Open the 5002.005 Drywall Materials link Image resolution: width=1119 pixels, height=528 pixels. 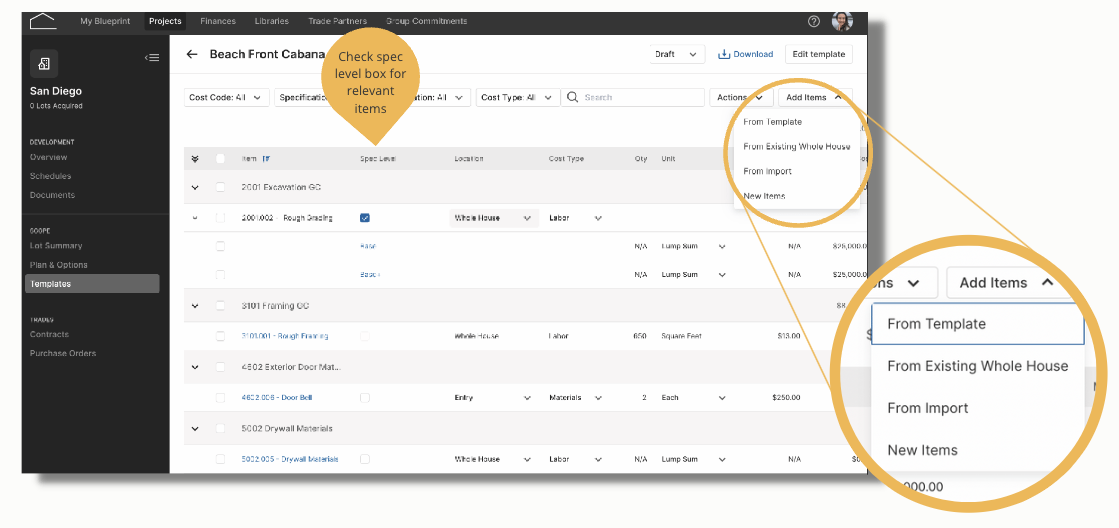click(290, 460)
